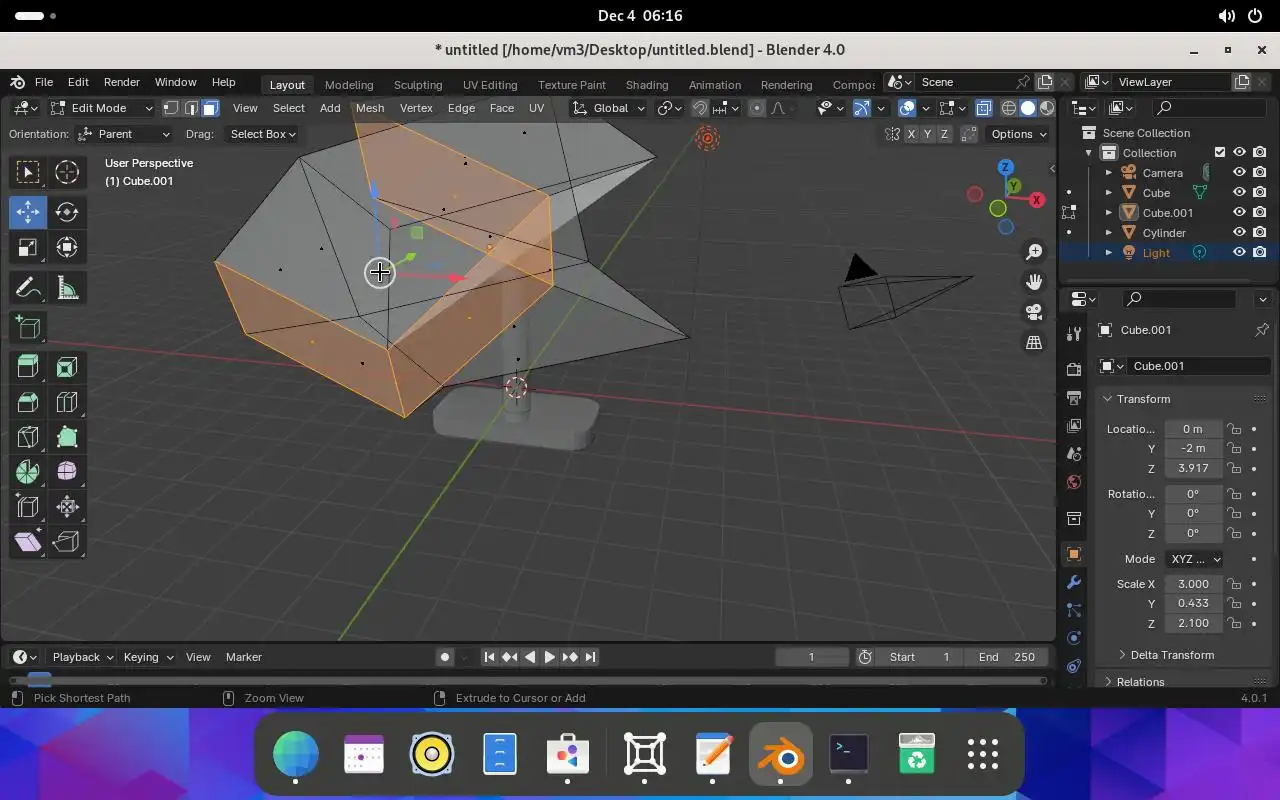Click the Scale X value field
The height and width of the screenshot is (800, 1280).
[x=1193, y=584]
